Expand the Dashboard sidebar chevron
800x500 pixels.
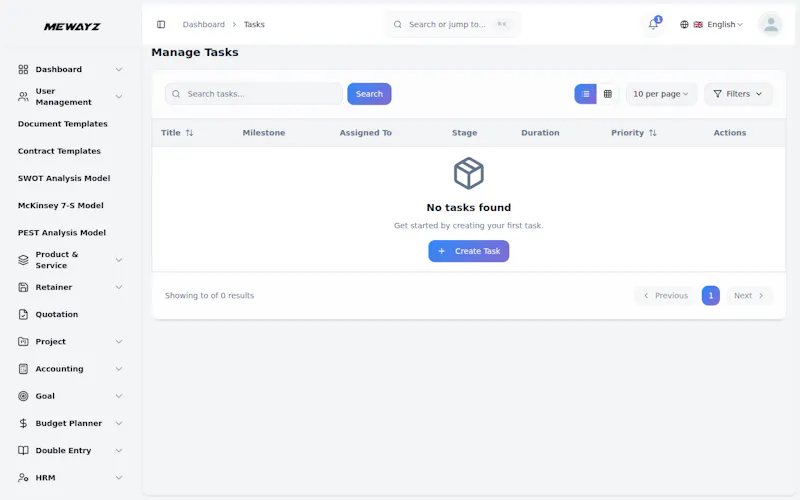pos(119,69)
